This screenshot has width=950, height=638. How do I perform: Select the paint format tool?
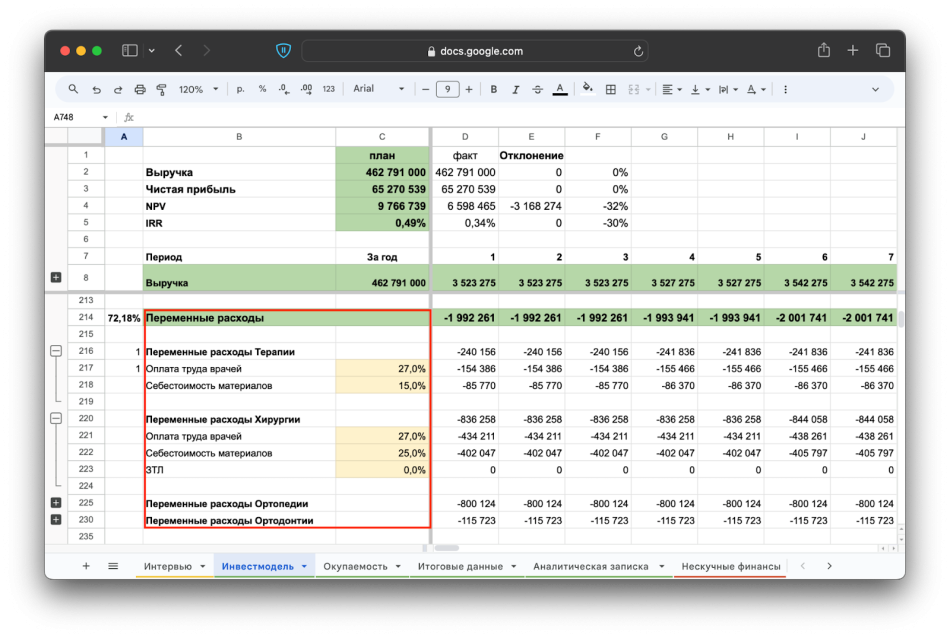[161, 89]
